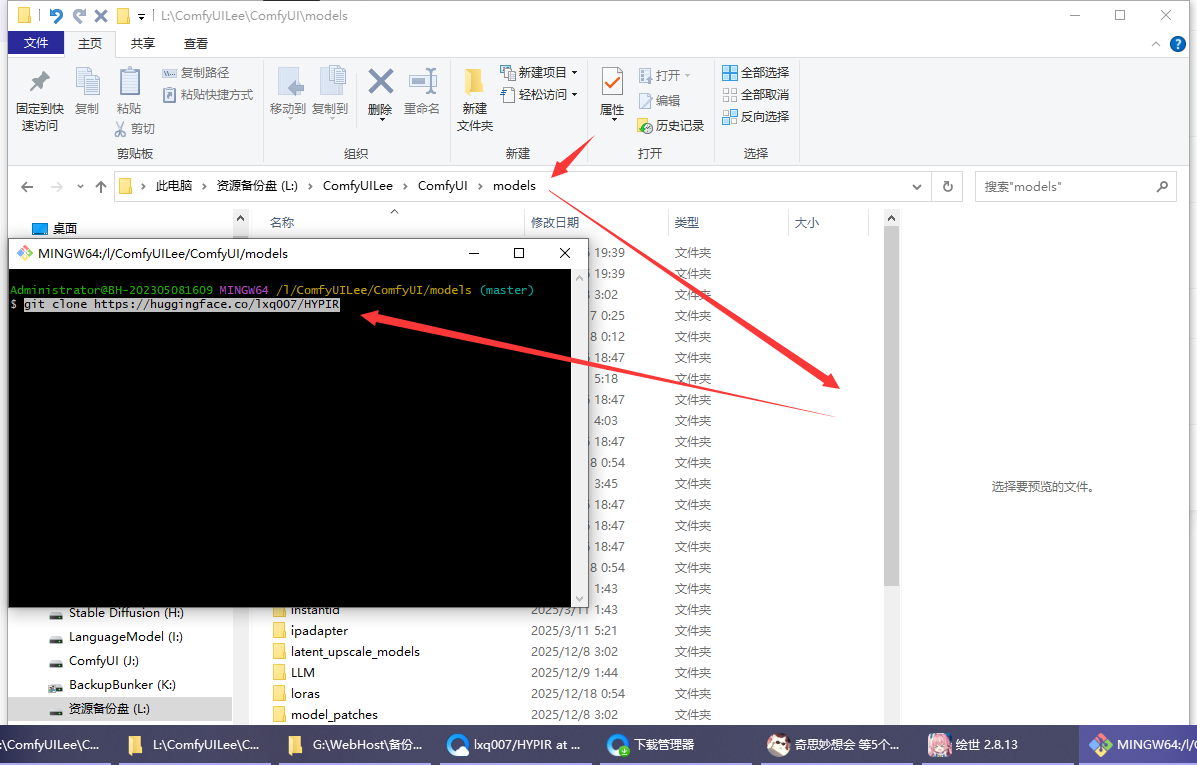Screen dimensions: 1197x765
Task: Click the Copy icon in ribbon
Action: click(87, 83)
